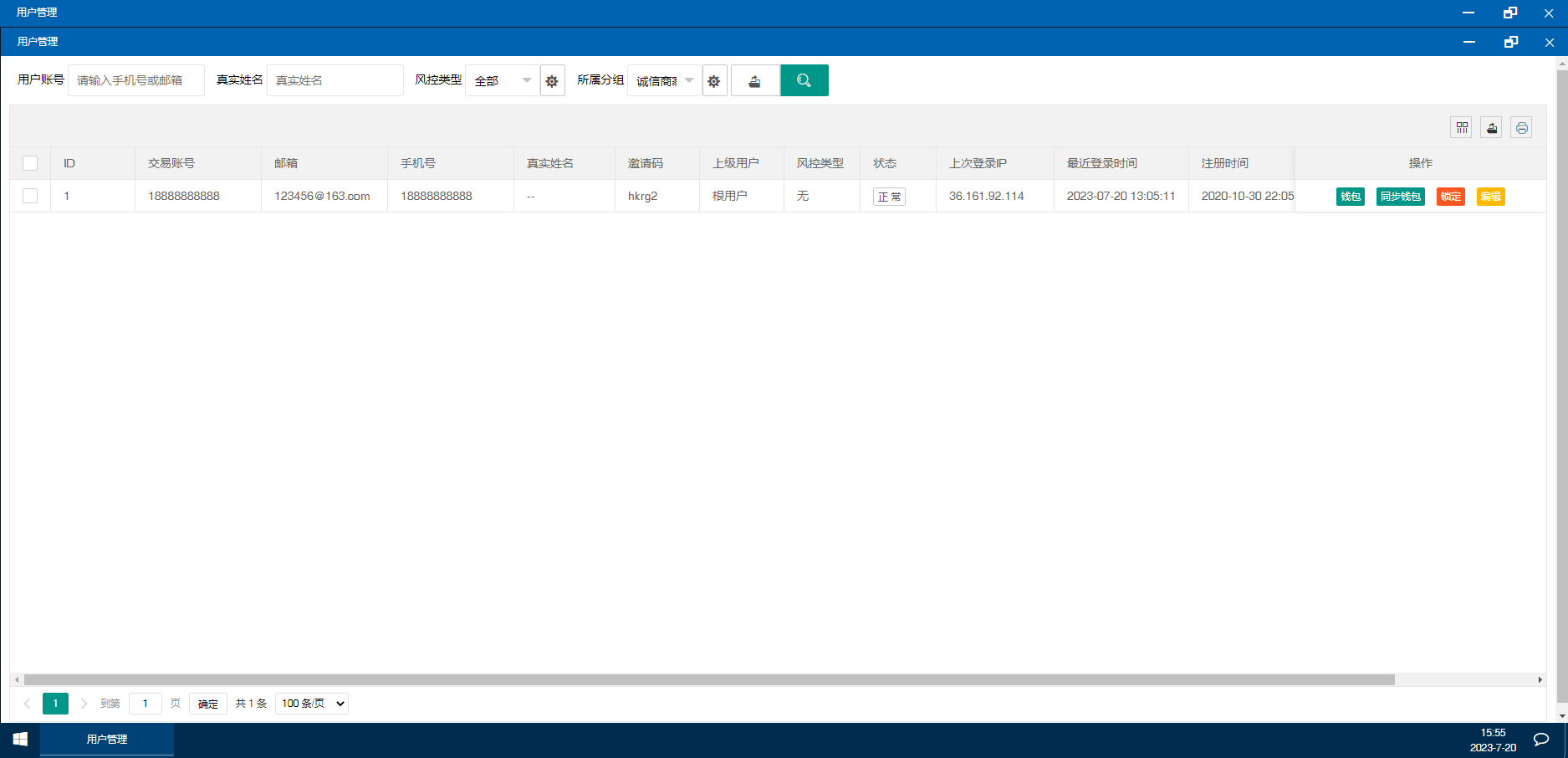Click the green search magnifier button
The width and height of the screenshot is (1568, 758).
point(804,80)
